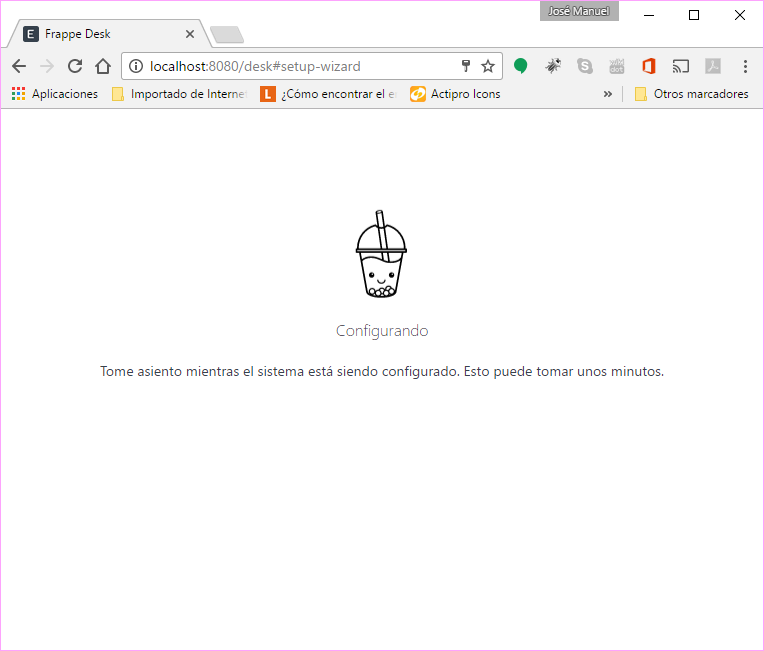The width and height of the screenshot is (764, 651).
Task: Open the saved password key icon
Action: pos(465,66)
